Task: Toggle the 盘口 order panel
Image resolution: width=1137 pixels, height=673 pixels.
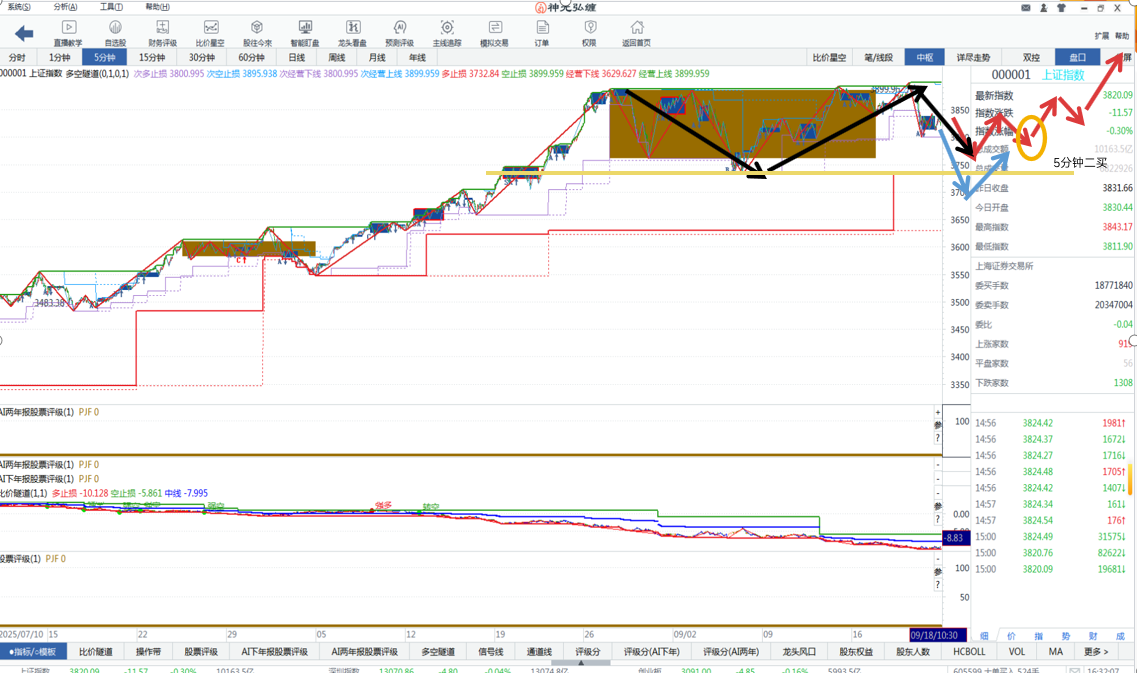Action: pyautogui.click(x=1077, y=58)
